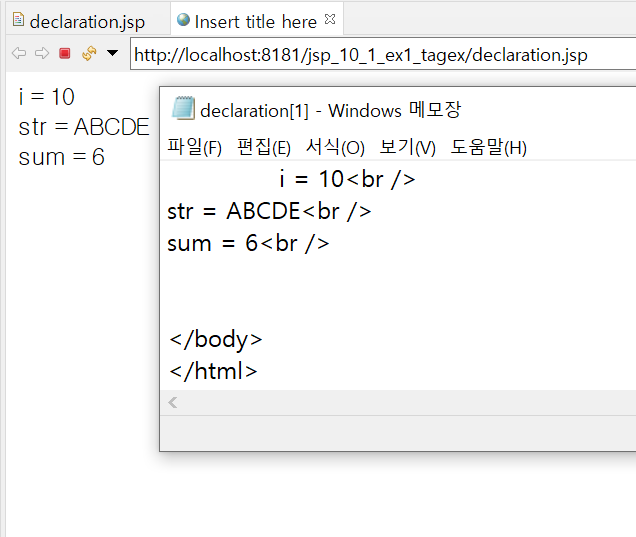Image resolution: width=636 pixels, height=537 pixels.
Task: Close the Insert title here tab
Action: (x=330, y=19)
